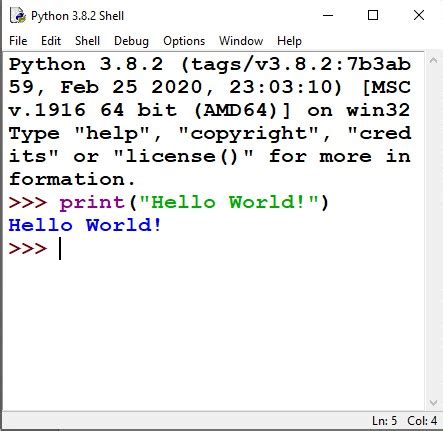Open the Options menu
The width and height of the screenshot is (443, 431).
184,41
